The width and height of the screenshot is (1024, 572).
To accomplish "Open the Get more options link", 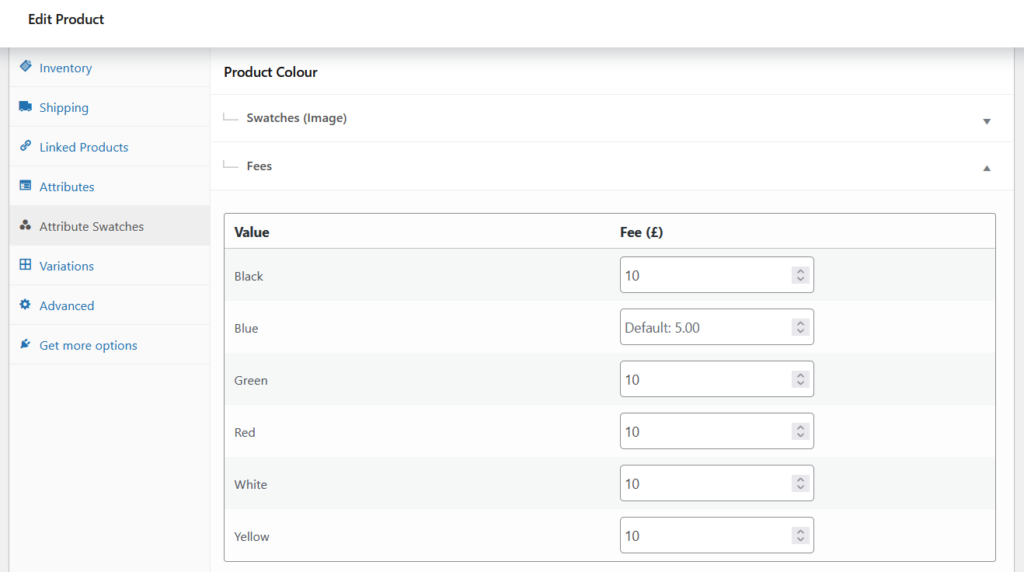I will pyautogui.click(x=88, y=346).
